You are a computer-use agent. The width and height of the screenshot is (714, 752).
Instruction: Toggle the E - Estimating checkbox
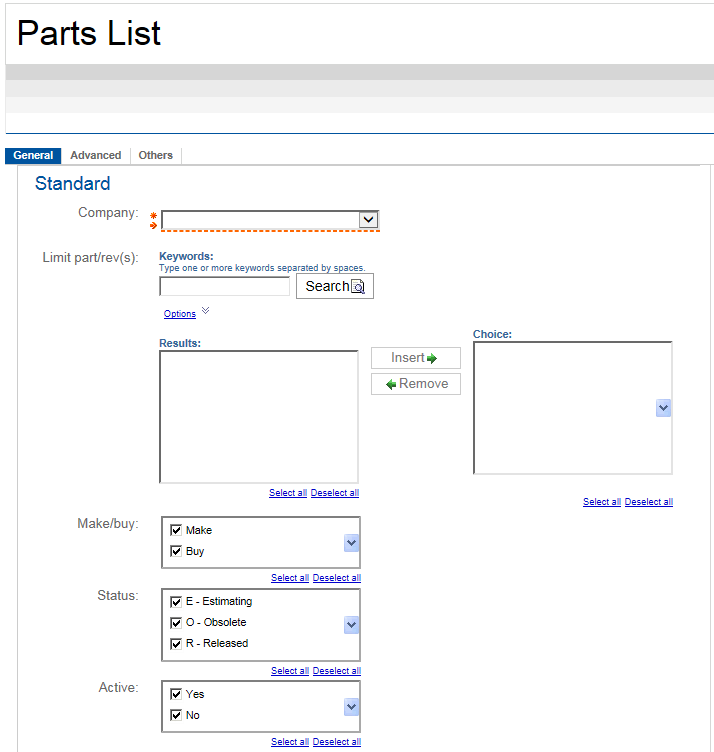click(x=177, y=601)
